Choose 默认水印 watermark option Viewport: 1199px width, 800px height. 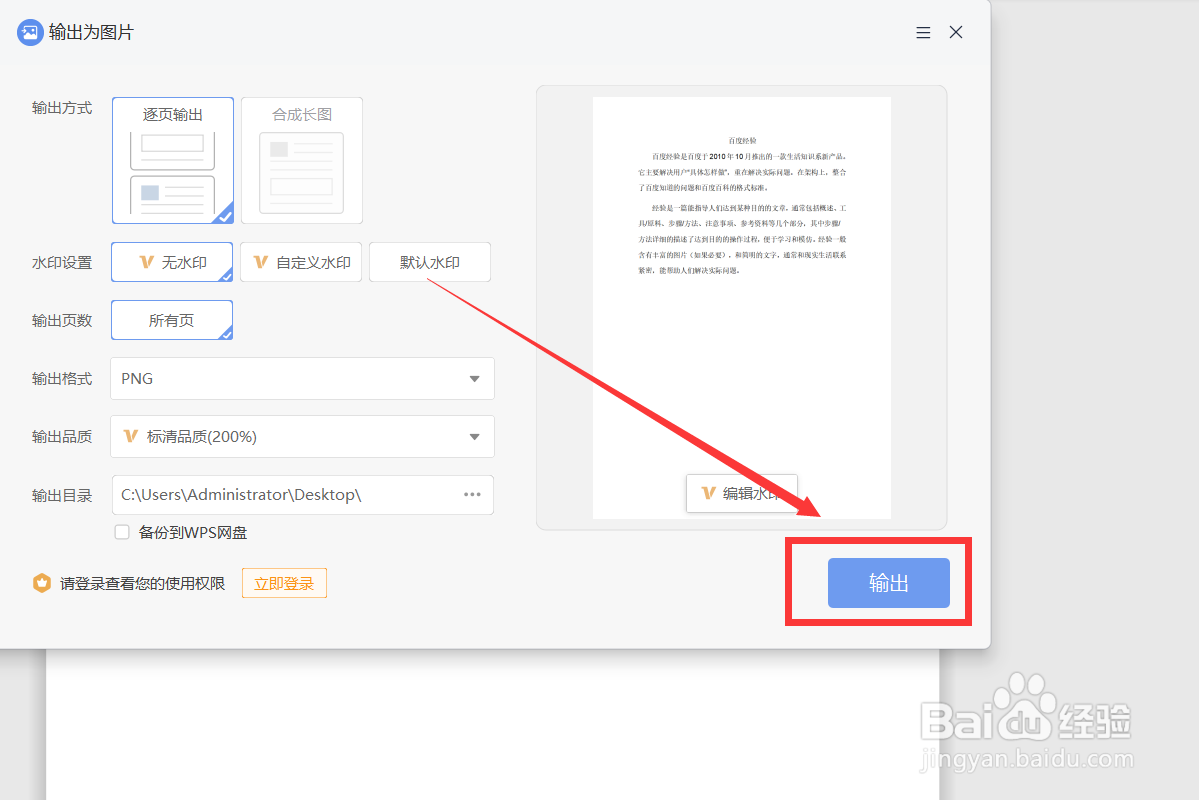[x=430, y=262]
